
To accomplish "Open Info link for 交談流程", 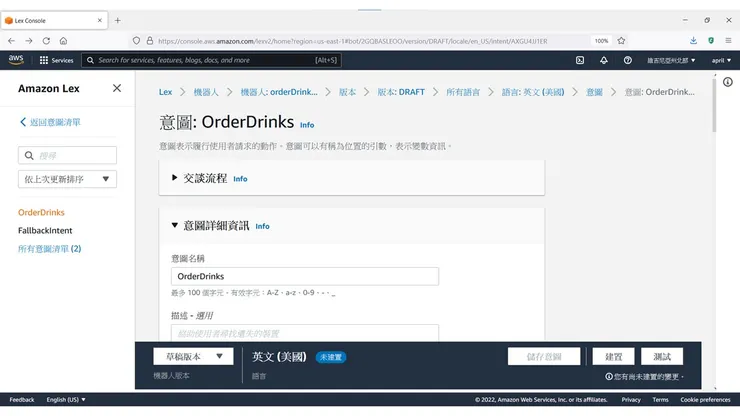I will 240,179.
